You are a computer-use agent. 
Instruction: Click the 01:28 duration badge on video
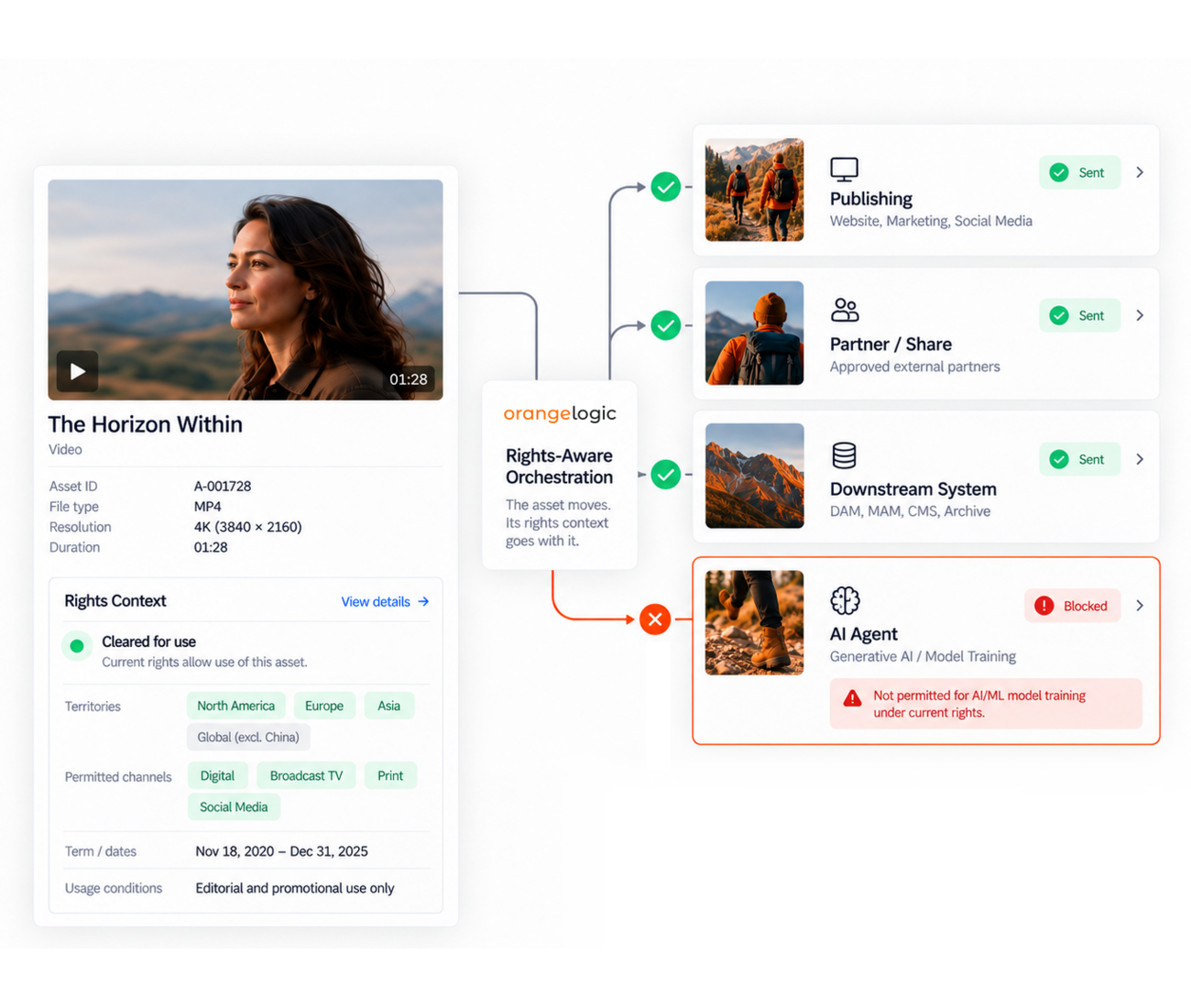click(x=409, y=379)
